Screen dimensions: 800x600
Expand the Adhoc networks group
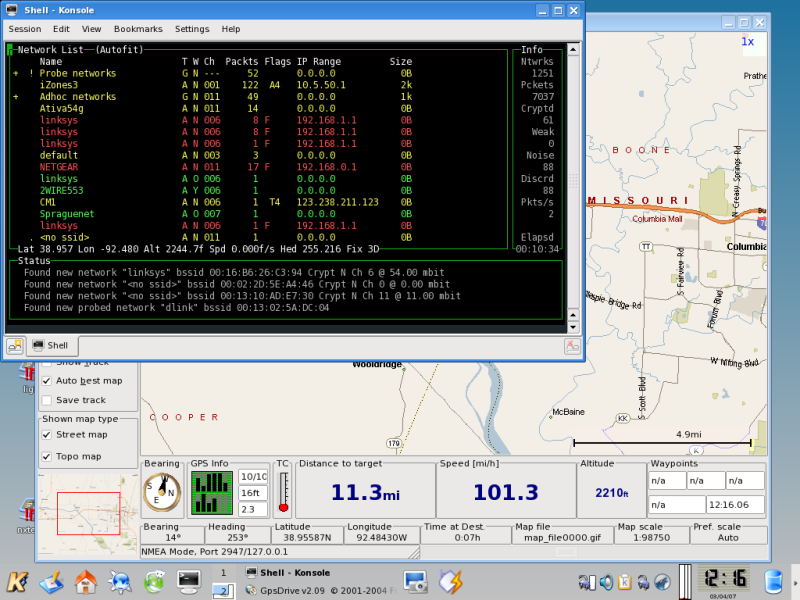point(16,97)
